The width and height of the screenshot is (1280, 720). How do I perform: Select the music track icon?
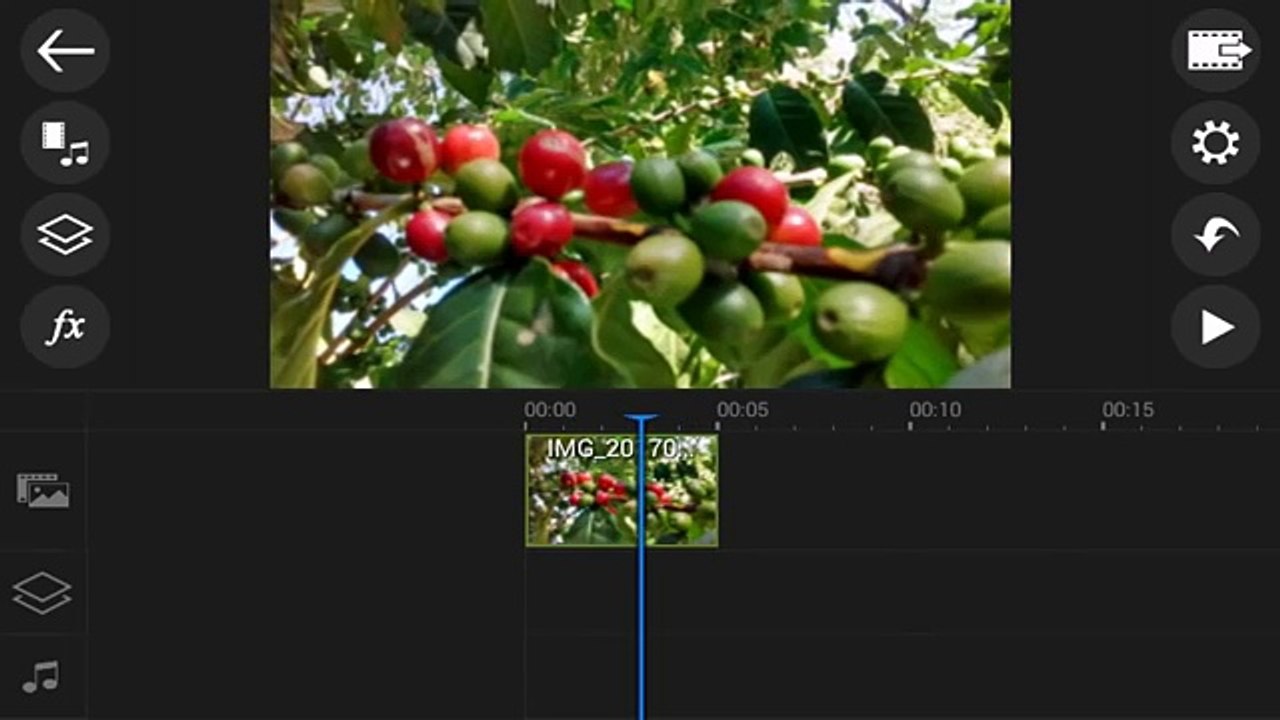(x=42, y=677)
